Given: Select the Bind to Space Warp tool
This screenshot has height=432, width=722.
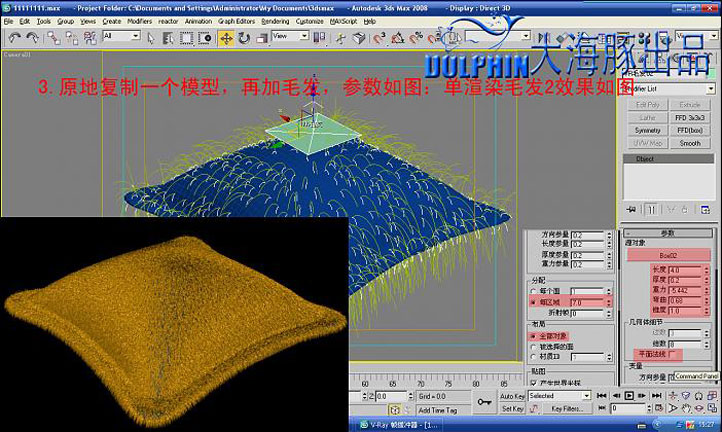Looking at the screenshot, I should click(90, 38).
